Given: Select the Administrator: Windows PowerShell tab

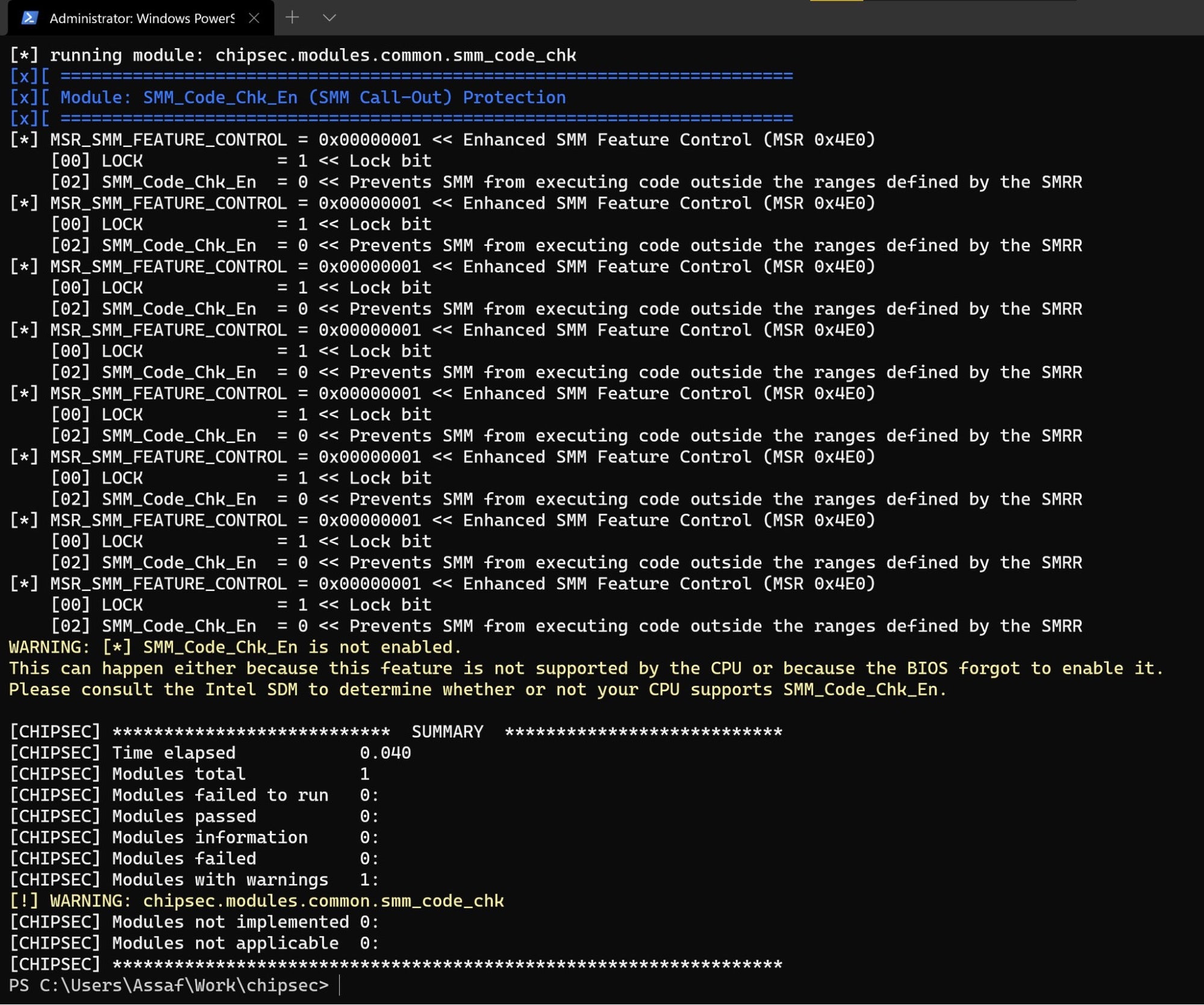Looking at the screenshot, I should [142, 18].
